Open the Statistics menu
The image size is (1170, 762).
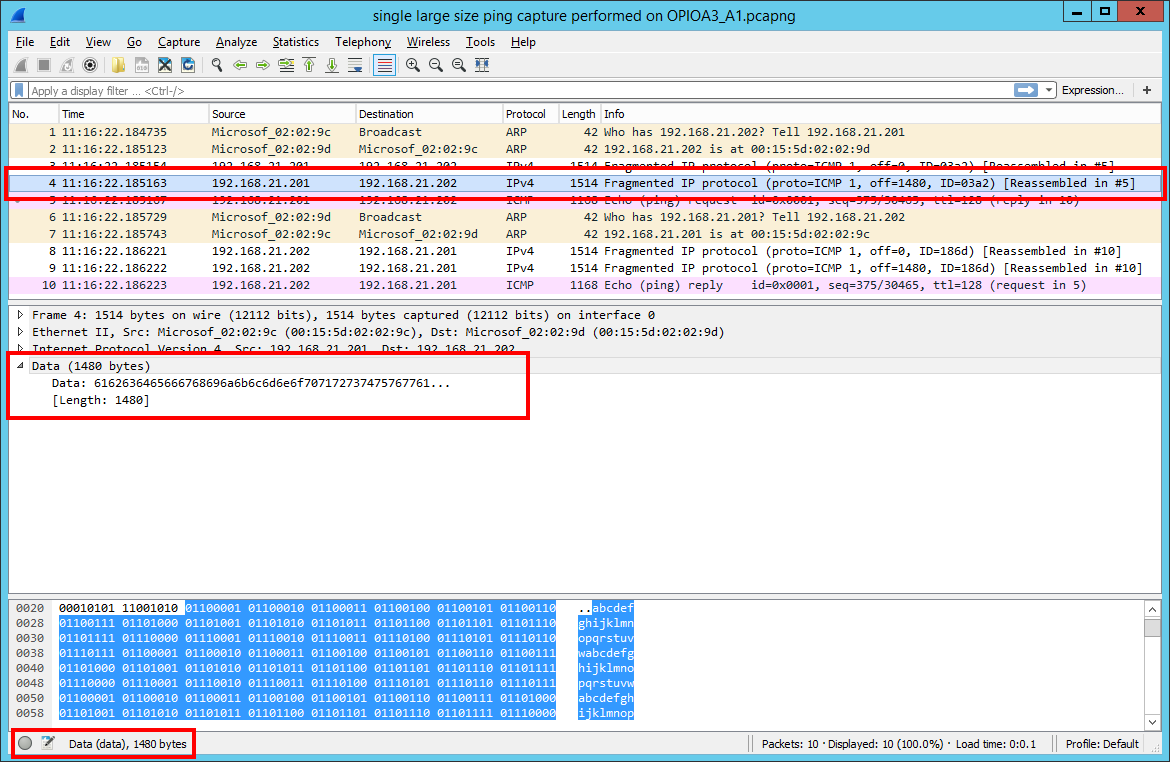tap(295, 42)
